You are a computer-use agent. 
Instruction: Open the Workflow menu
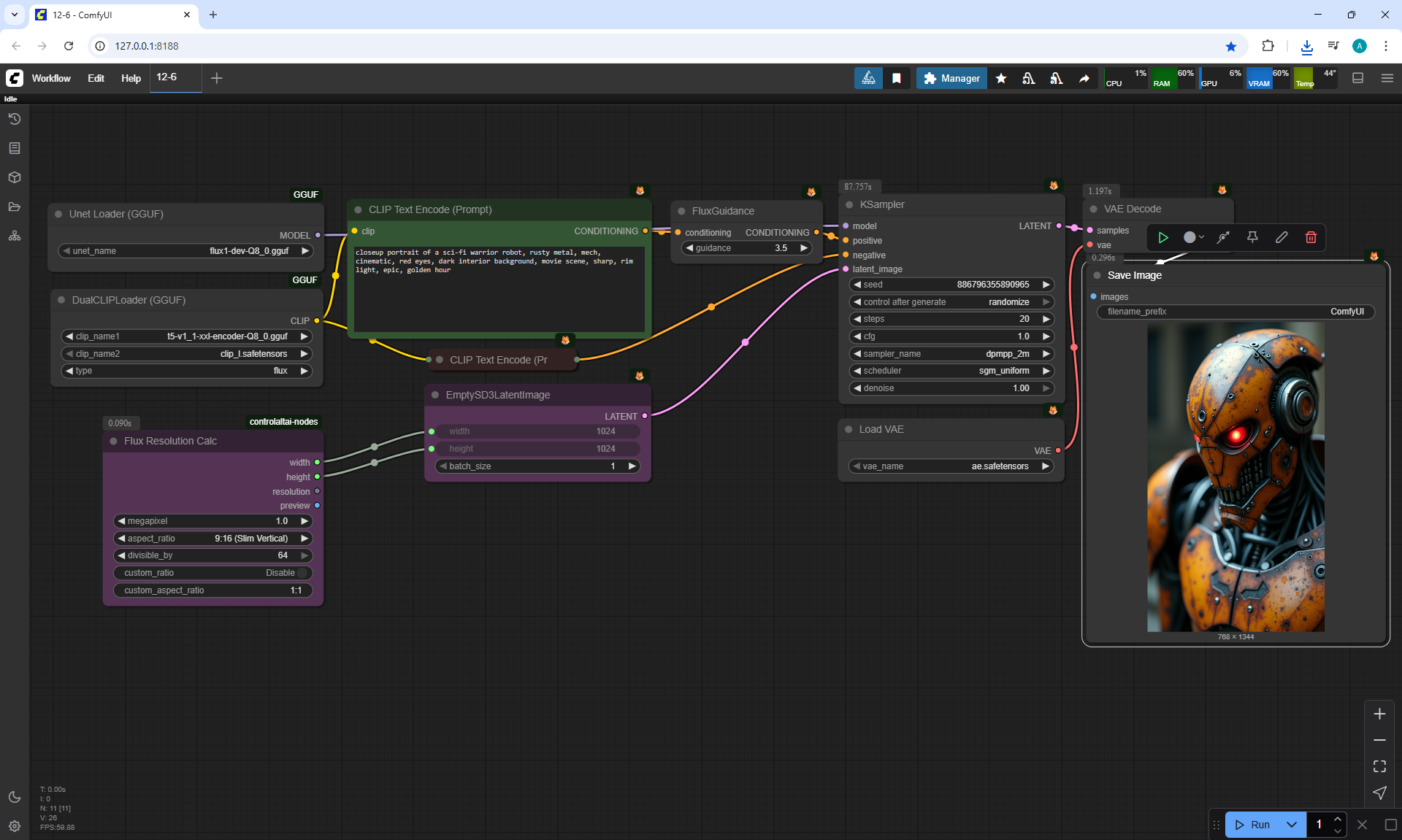(51, 78)
